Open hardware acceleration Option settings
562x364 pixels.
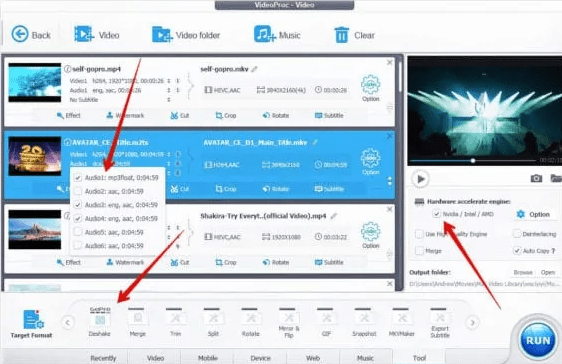(533, 214)
